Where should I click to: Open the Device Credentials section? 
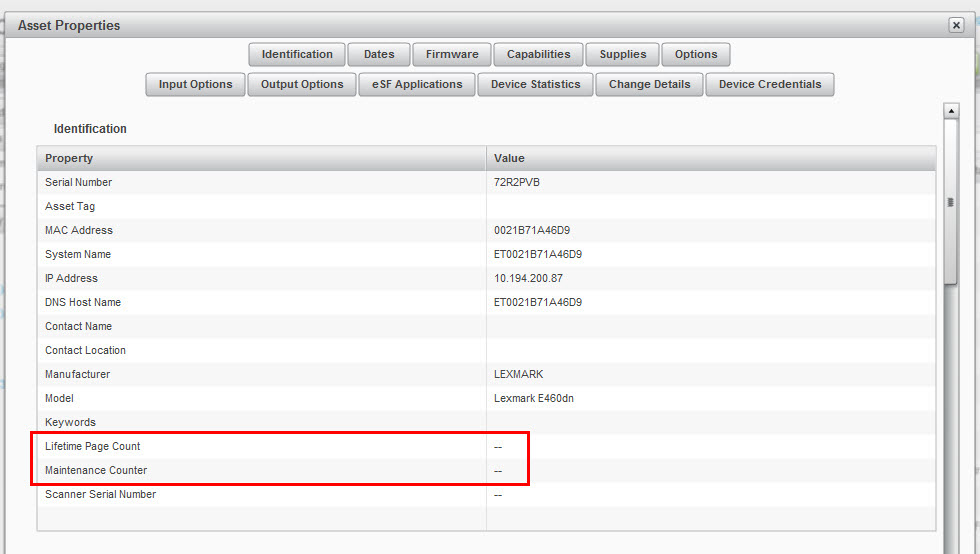[x=770, y=84]
